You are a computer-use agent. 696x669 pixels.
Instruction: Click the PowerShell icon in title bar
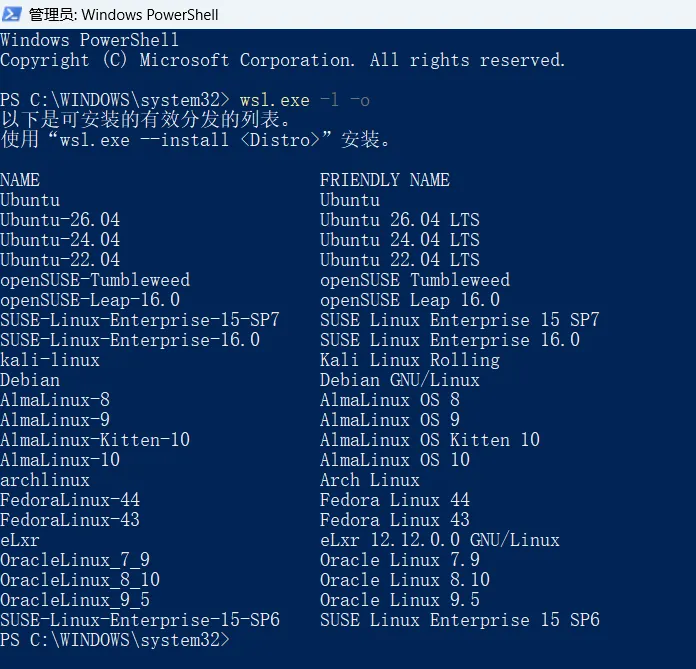click(x=12, y=14)
